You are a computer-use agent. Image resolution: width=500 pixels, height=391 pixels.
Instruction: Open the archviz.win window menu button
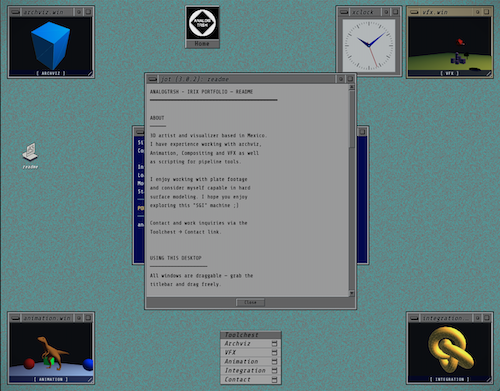(15, 12)
